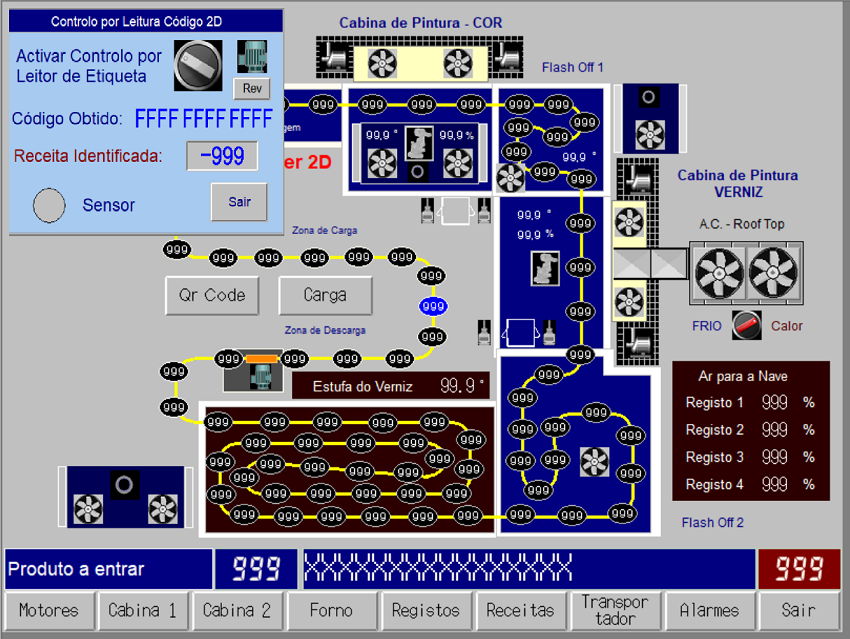Click the Receita Identificada value field
850x639 pixels.
click(x=222, y=156)
